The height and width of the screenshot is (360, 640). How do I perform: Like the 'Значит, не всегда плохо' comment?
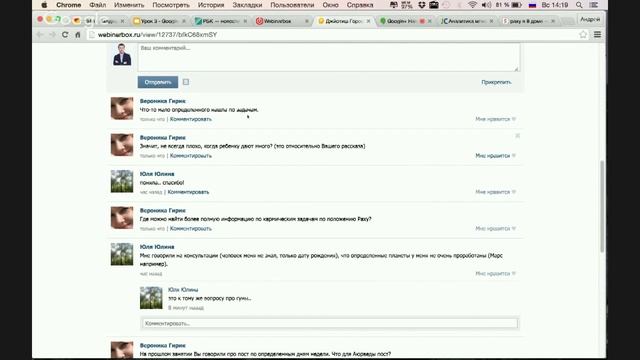click(x=495, y=156)
